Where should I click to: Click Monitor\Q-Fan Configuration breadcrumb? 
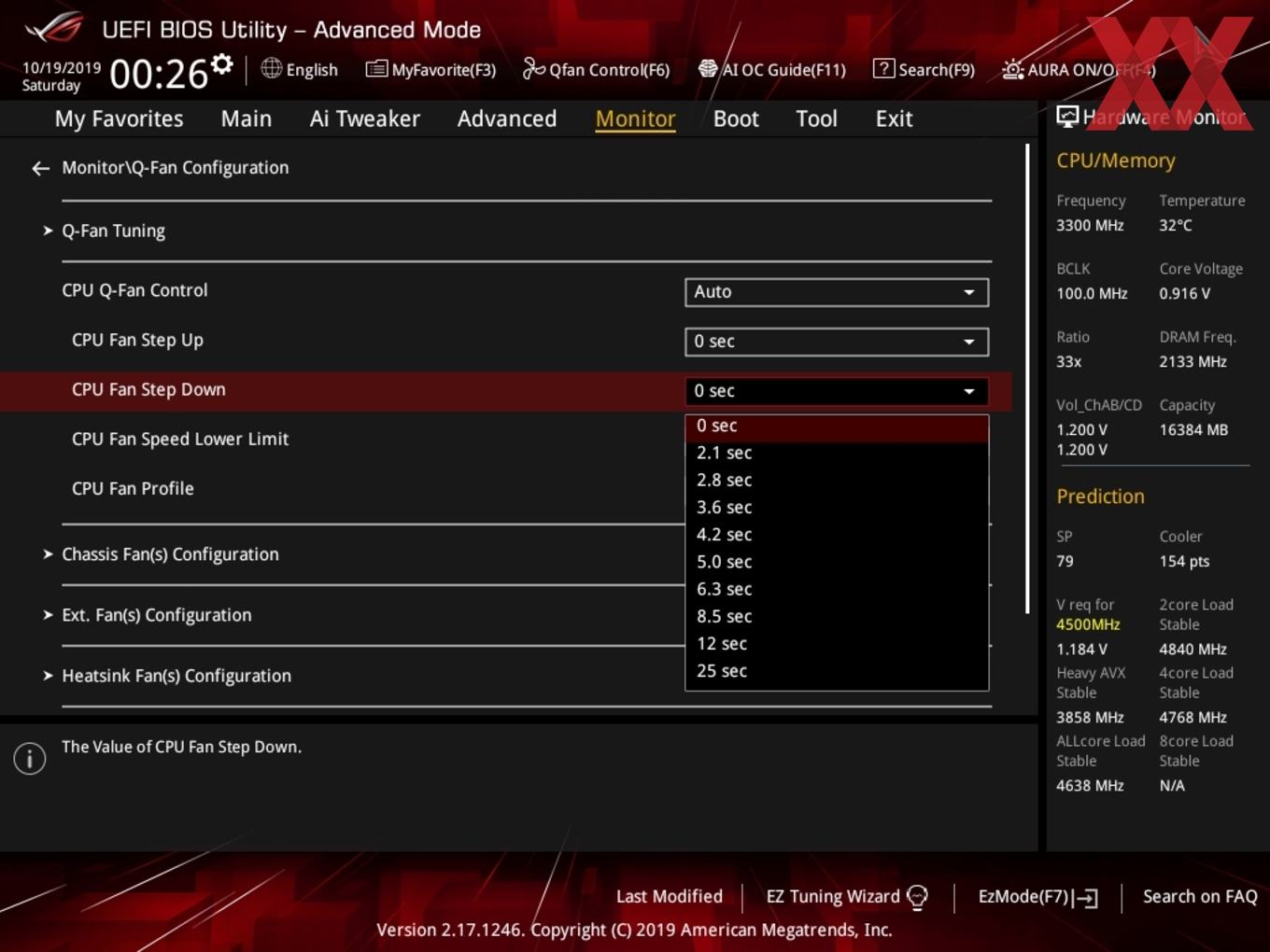click(x=176, y=168)
